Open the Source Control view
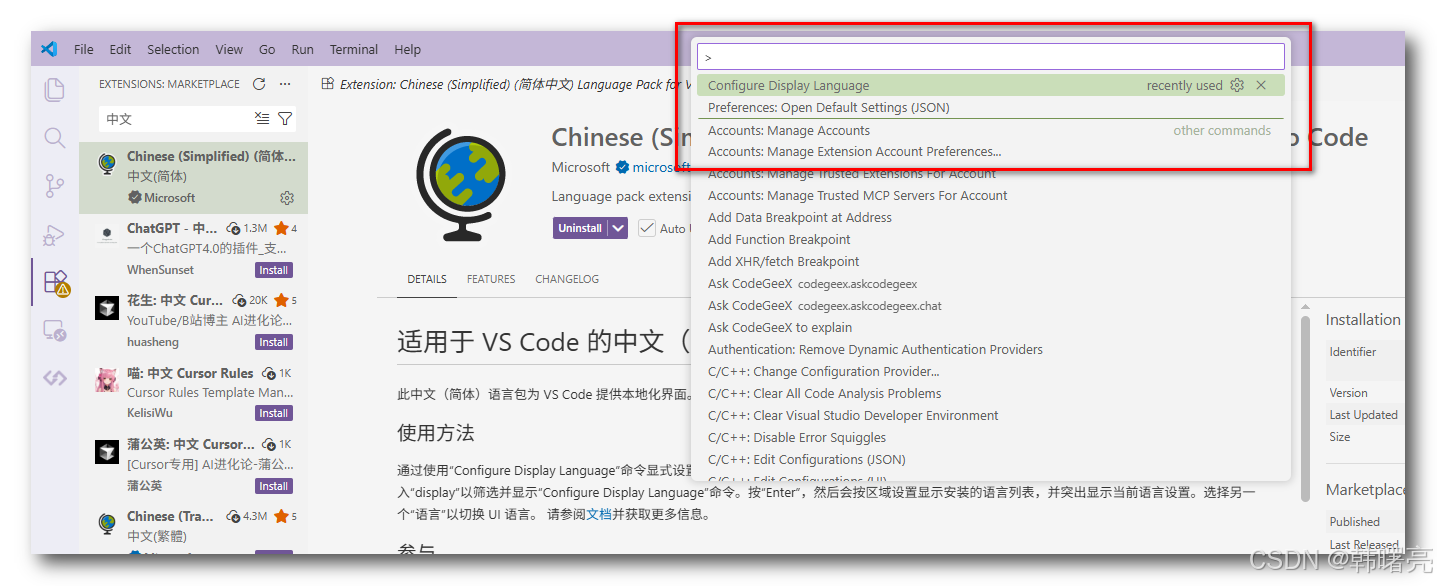1437x586 pixels. (55, 186)
